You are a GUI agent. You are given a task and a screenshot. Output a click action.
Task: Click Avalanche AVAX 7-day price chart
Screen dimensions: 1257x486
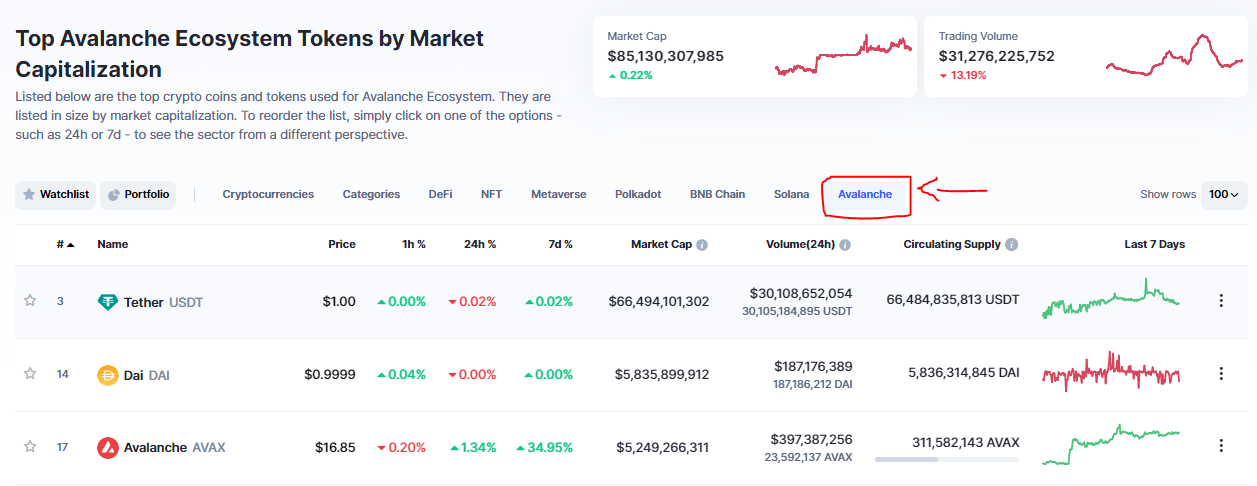[1111, 445]
